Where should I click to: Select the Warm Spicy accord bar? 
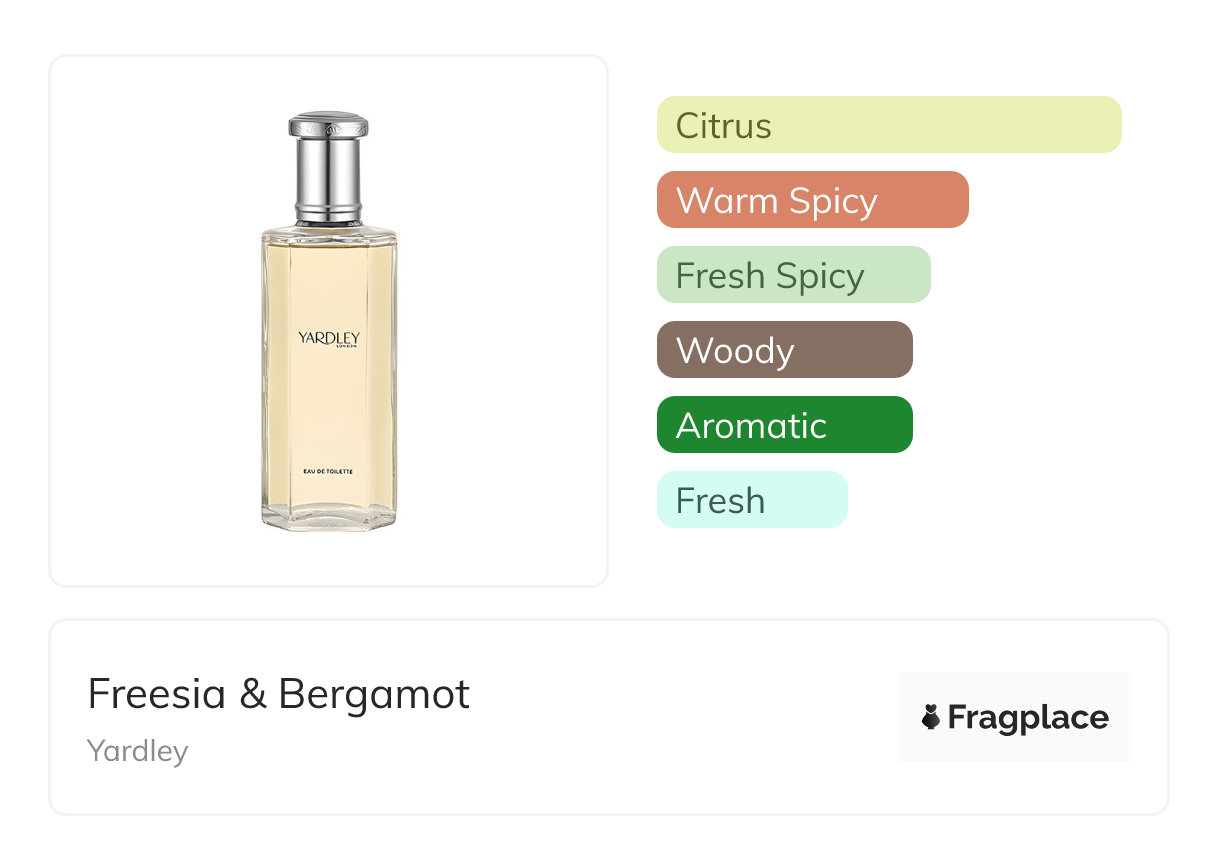point(812,200)
